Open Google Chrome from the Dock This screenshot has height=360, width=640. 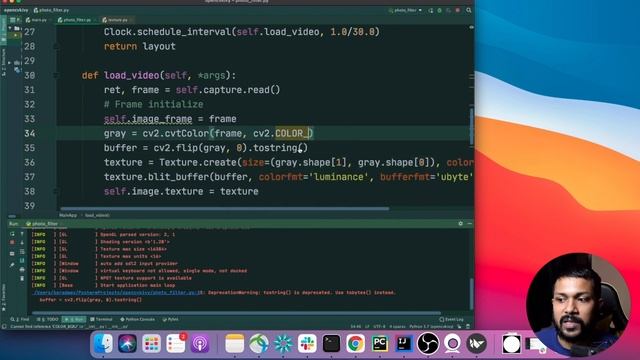pos(355,344)
